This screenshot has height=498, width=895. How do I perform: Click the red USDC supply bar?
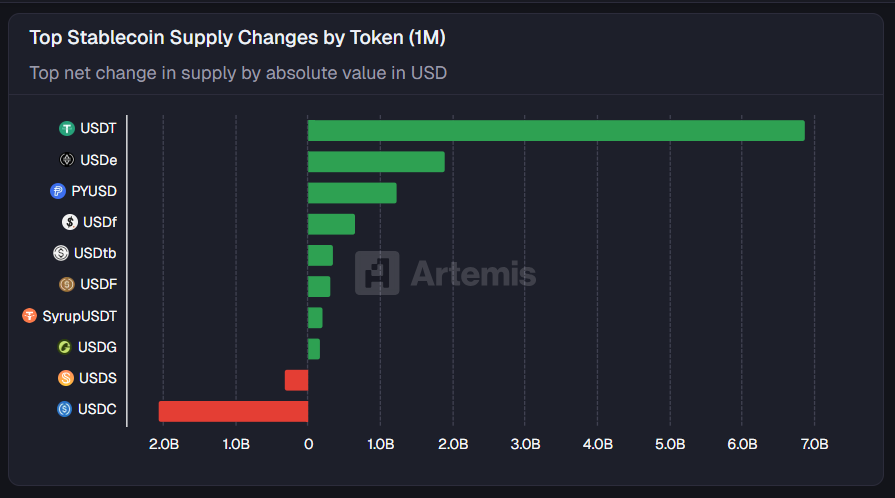pyautogui.click(x=233, y=411)
